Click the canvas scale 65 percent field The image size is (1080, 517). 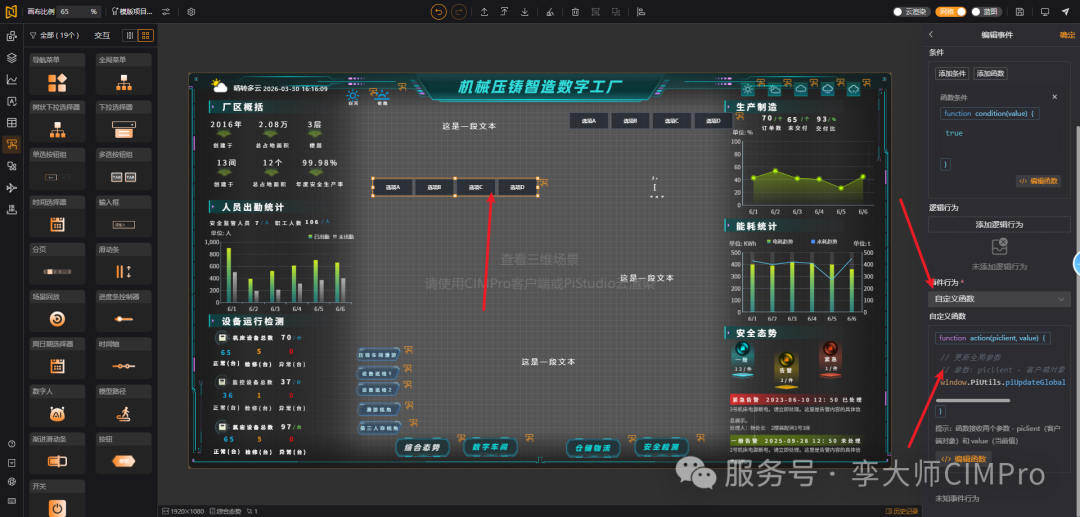point(78,12)
